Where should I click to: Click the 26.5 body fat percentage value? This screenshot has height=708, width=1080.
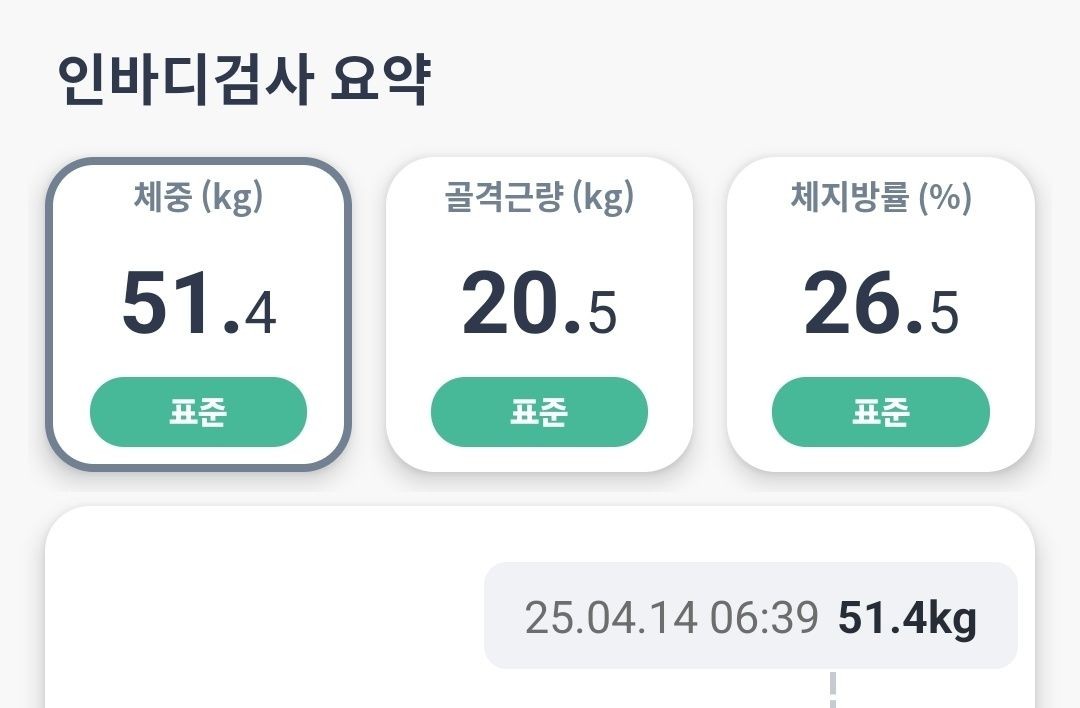[880, 303]
